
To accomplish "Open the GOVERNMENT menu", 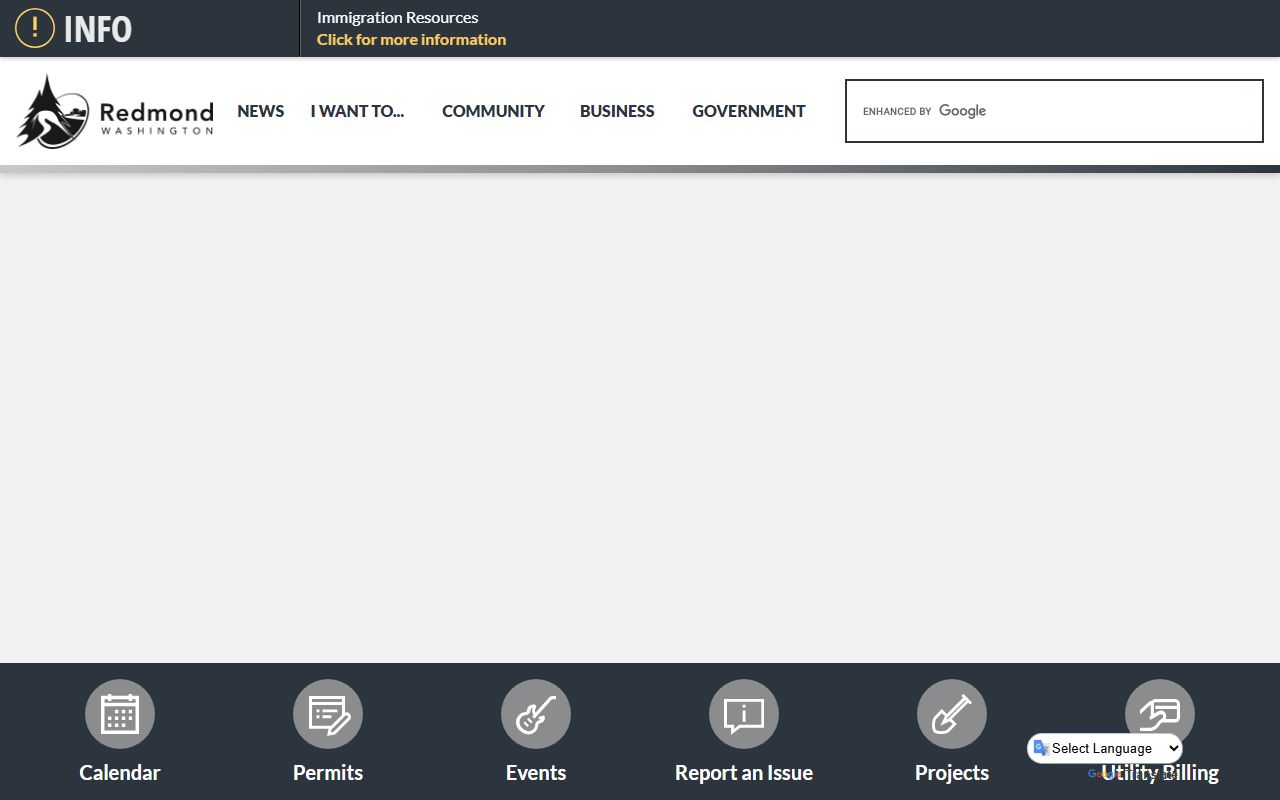I will coord(749,111).
